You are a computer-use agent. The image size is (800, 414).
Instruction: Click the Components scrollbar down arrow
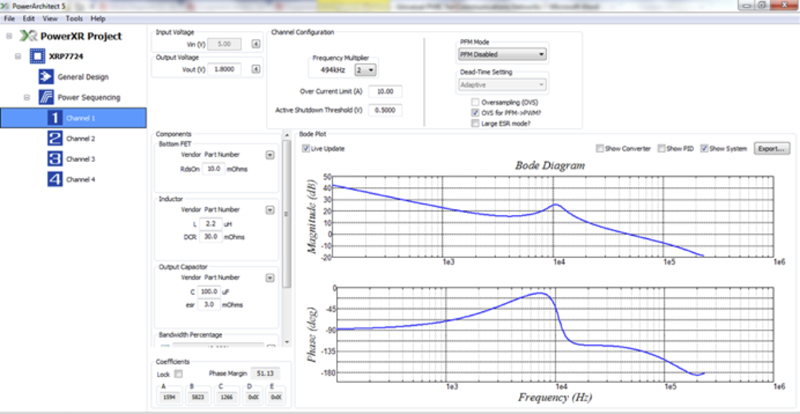click(x=287, y=342)
